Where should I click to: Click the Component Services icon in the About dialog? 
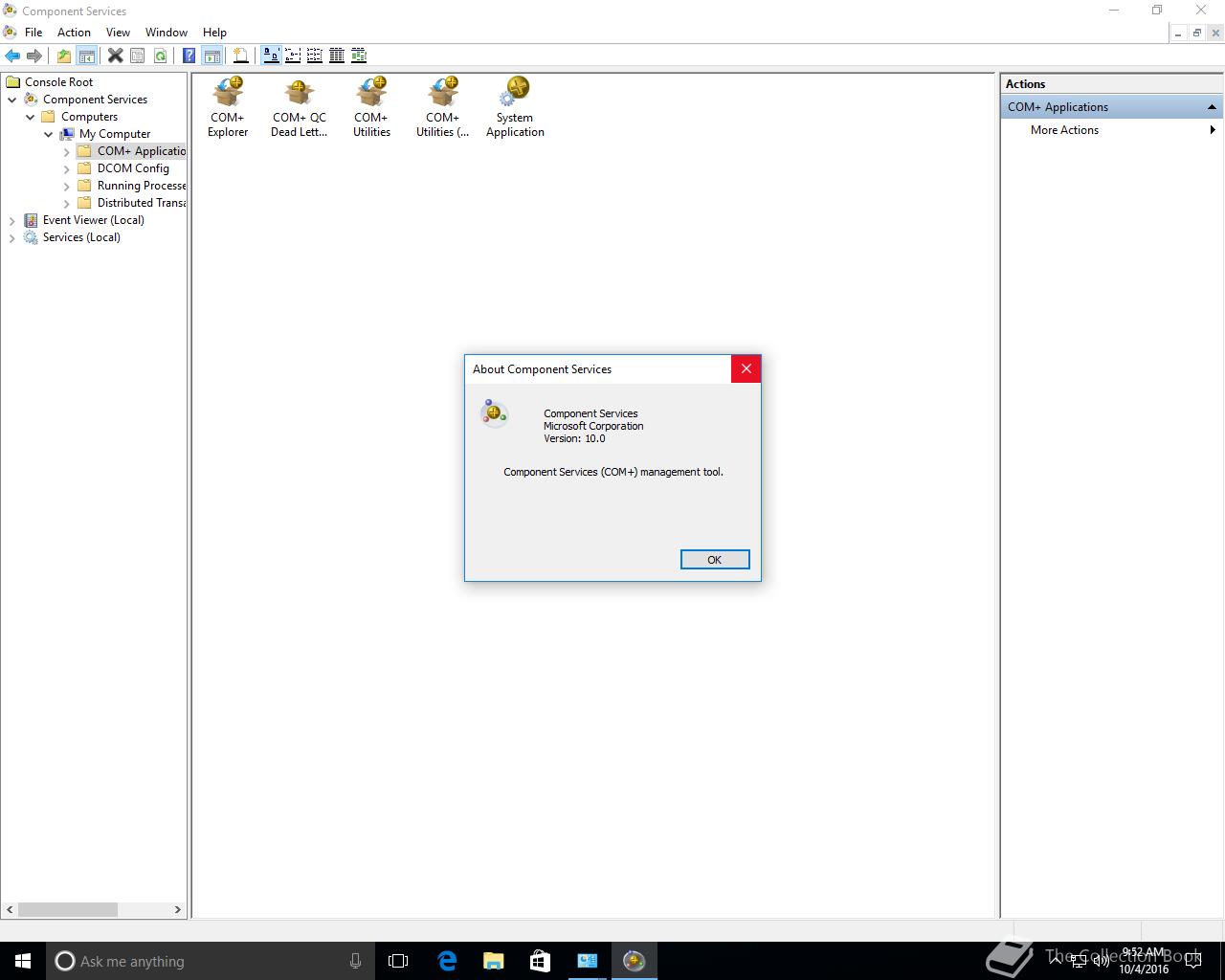pos(494,412)
